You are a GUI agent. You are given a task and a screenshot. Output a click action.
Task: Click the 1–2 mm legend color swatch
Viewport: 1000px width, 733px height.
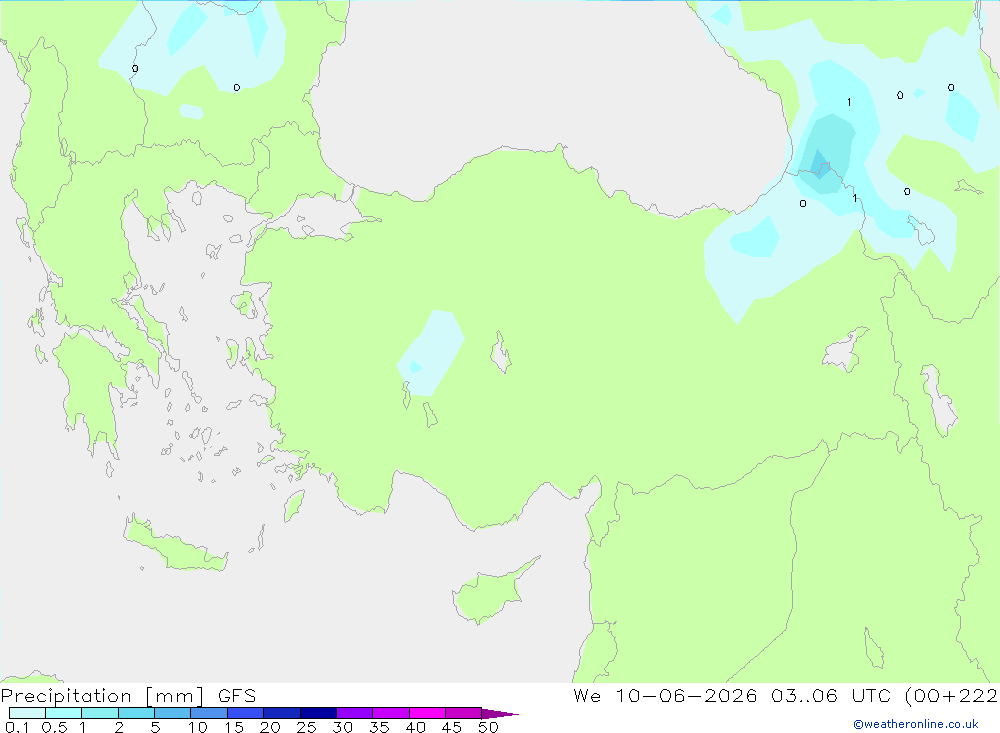click(x=100, y=713)
